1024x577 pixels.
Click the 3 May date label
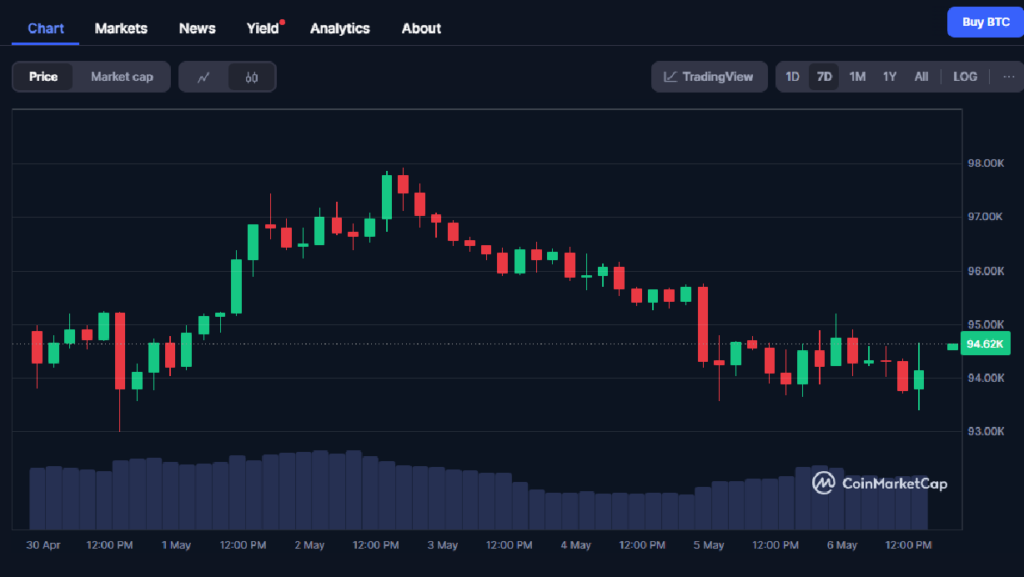click(x=443, y=545)
